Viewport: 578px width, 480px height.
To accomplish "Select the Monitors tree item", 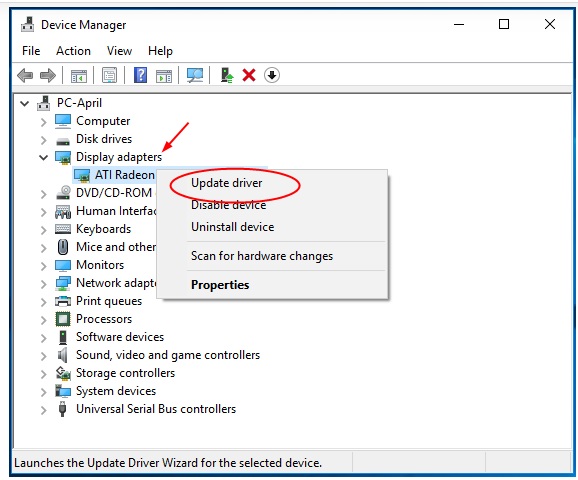I will click(x=100, y=265).
